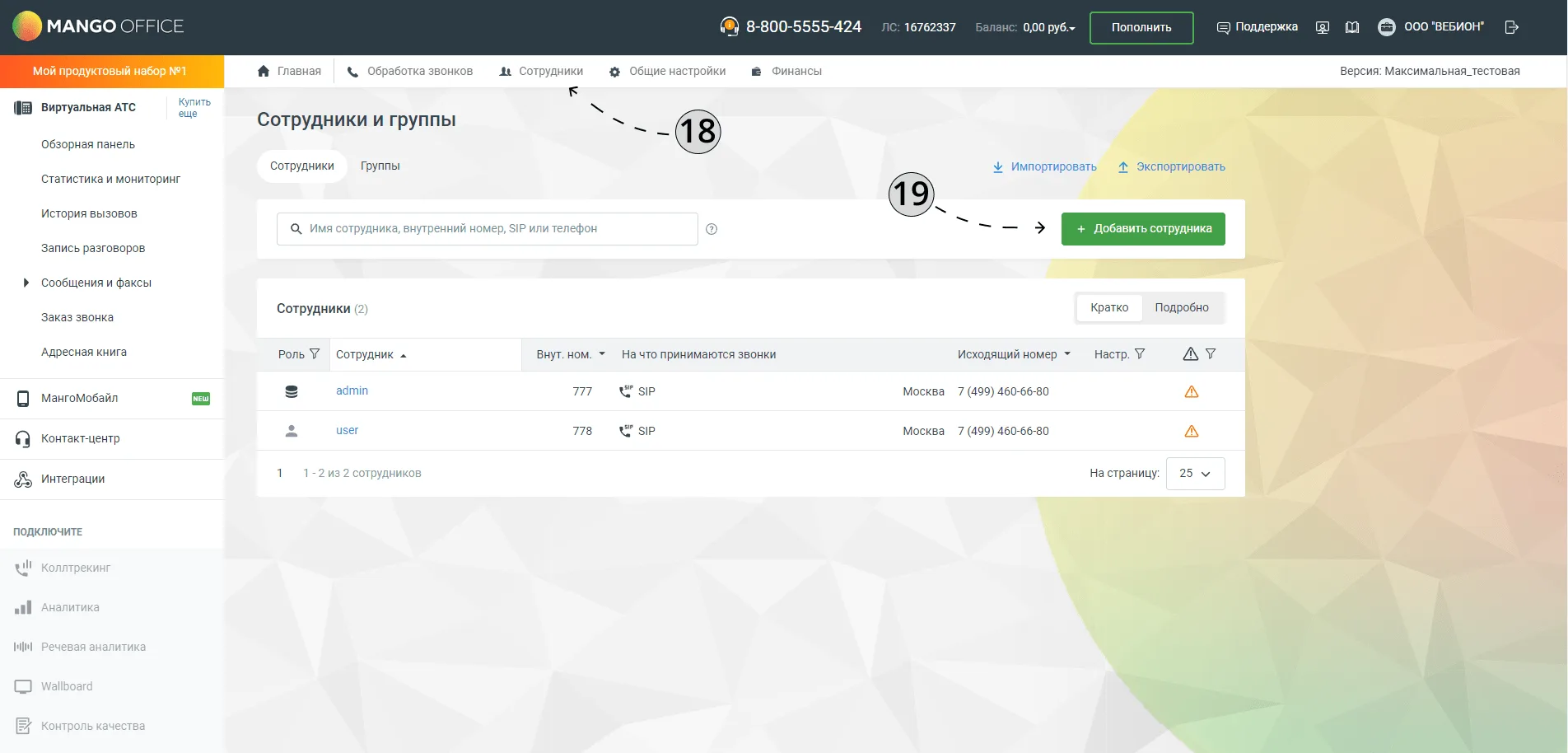Expand Сообщения и факсы menu item
The width and height of the screenshot is (1568, 753).
click(x=96, y=283)
